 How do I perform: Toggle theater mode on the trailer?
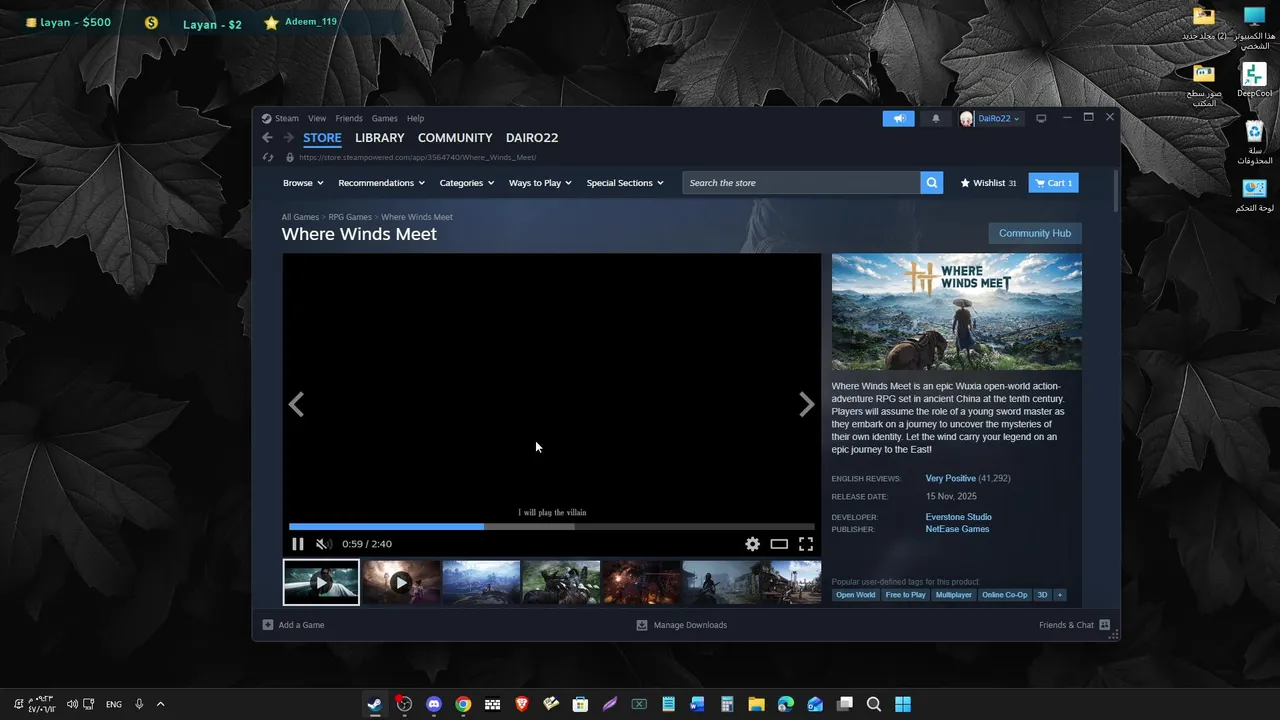(x=779, y=544)
